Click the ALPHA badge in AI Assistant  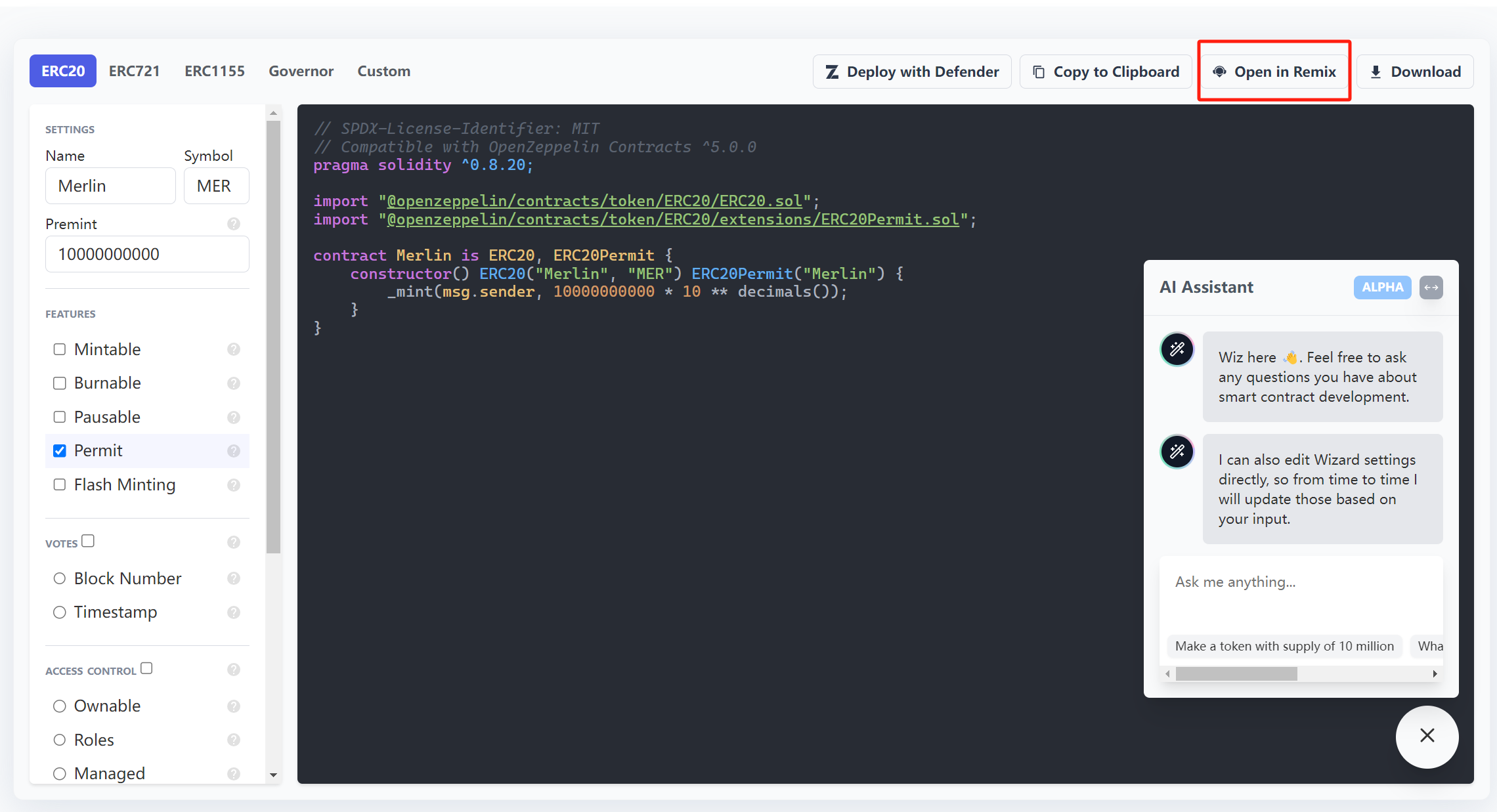[1382, 288]
